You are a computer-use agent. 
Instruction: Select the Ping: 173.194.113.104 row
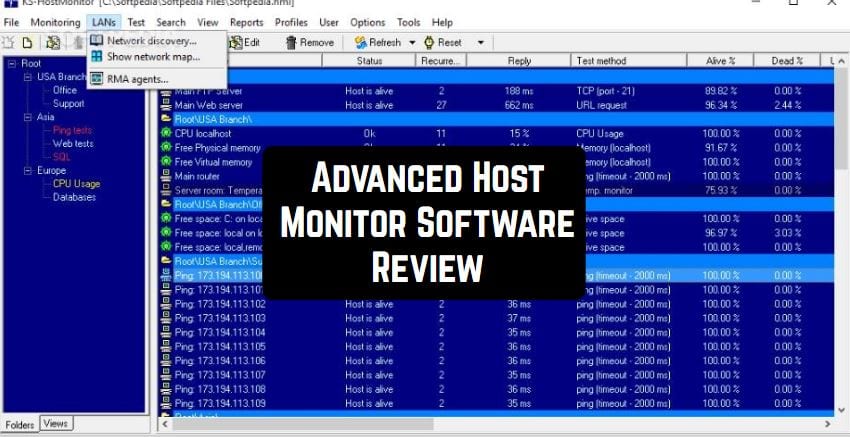[x=497, y=332]
